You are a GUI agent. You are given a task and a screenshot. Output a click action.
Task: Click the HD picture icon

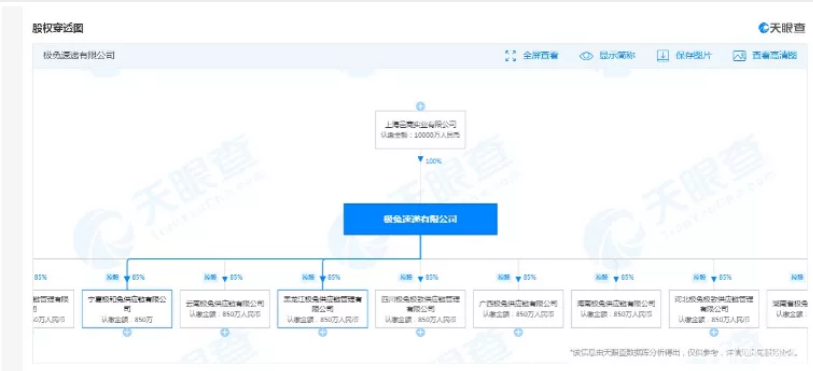739,56
